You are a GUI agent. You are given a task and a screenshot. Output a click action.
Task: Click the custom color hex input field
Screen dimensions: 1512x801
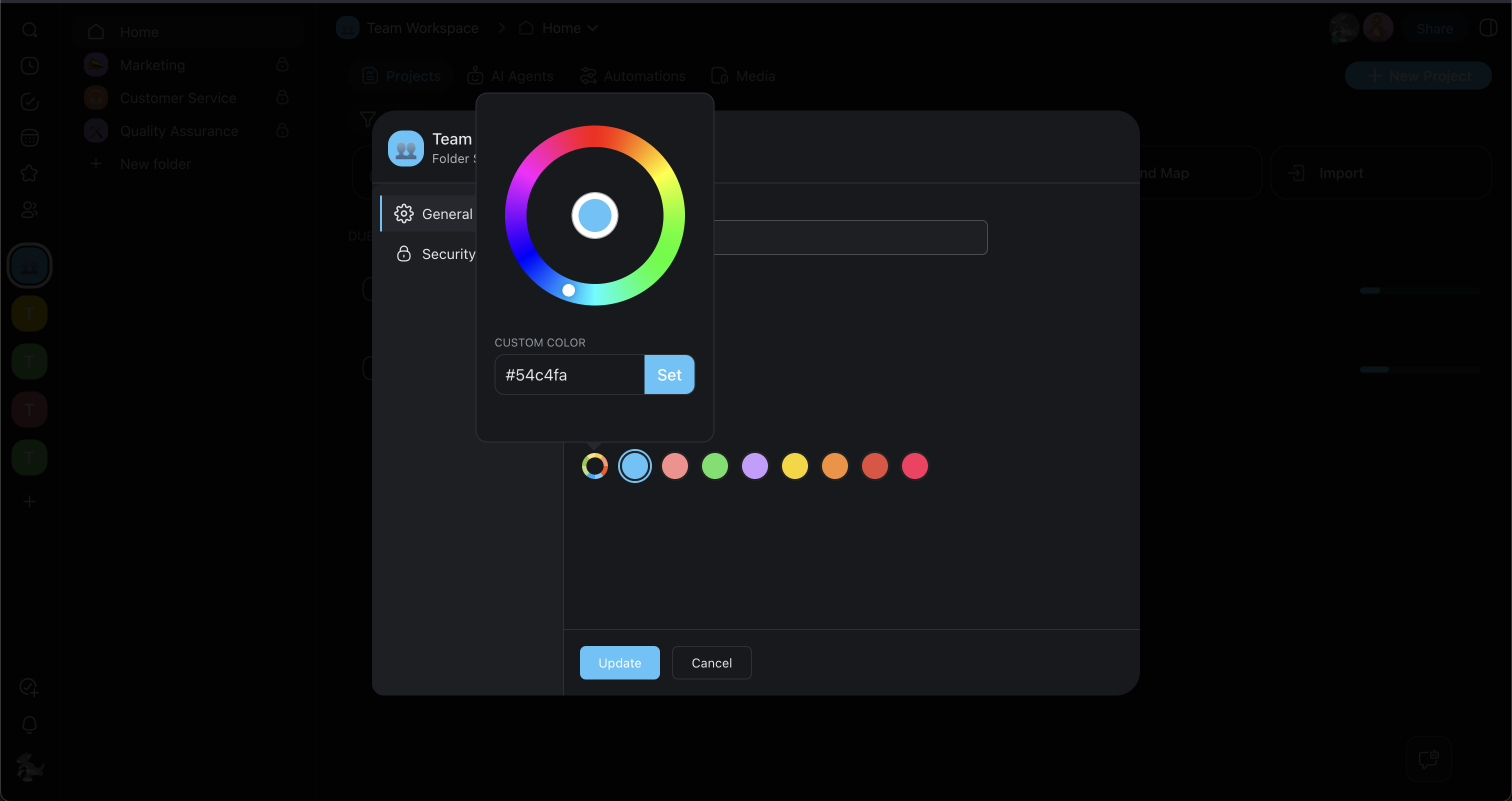pyautogui.click(x=569, y=375)
